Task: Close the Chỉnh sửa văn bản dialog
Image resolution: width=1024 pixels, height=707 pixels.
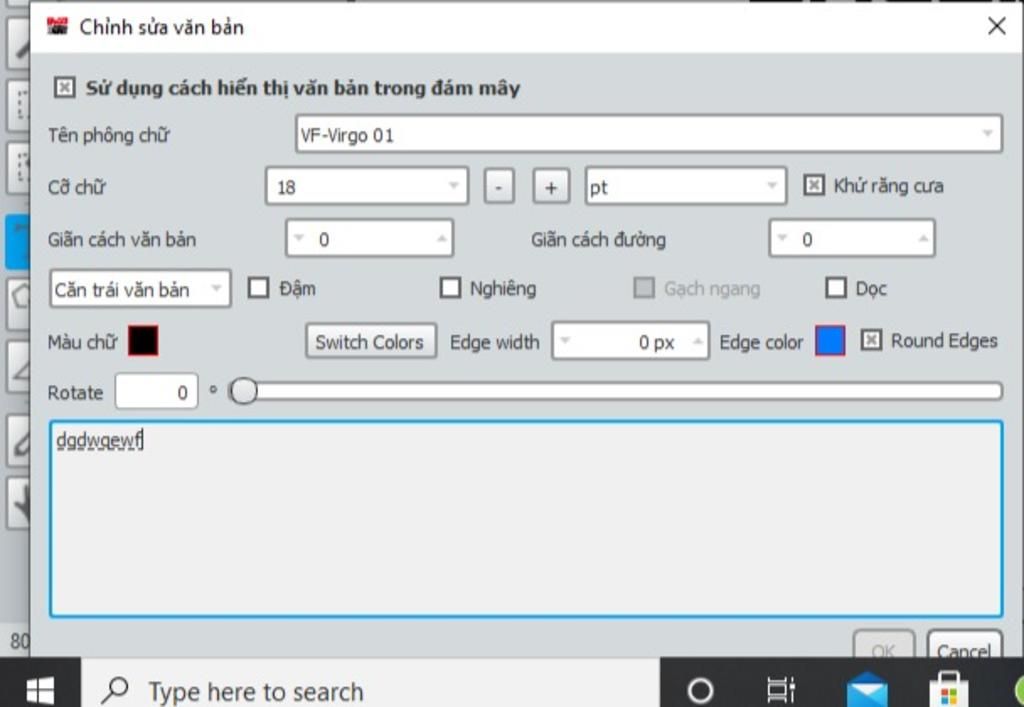Action: click(x=997, y=26)
